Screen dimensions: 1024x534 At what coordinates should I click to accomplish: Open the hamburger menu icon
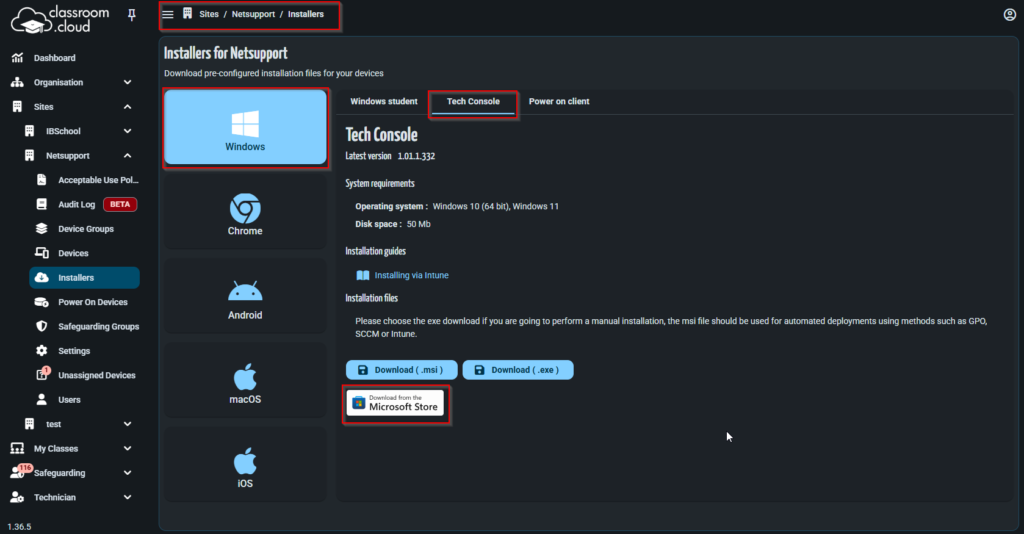168,14
